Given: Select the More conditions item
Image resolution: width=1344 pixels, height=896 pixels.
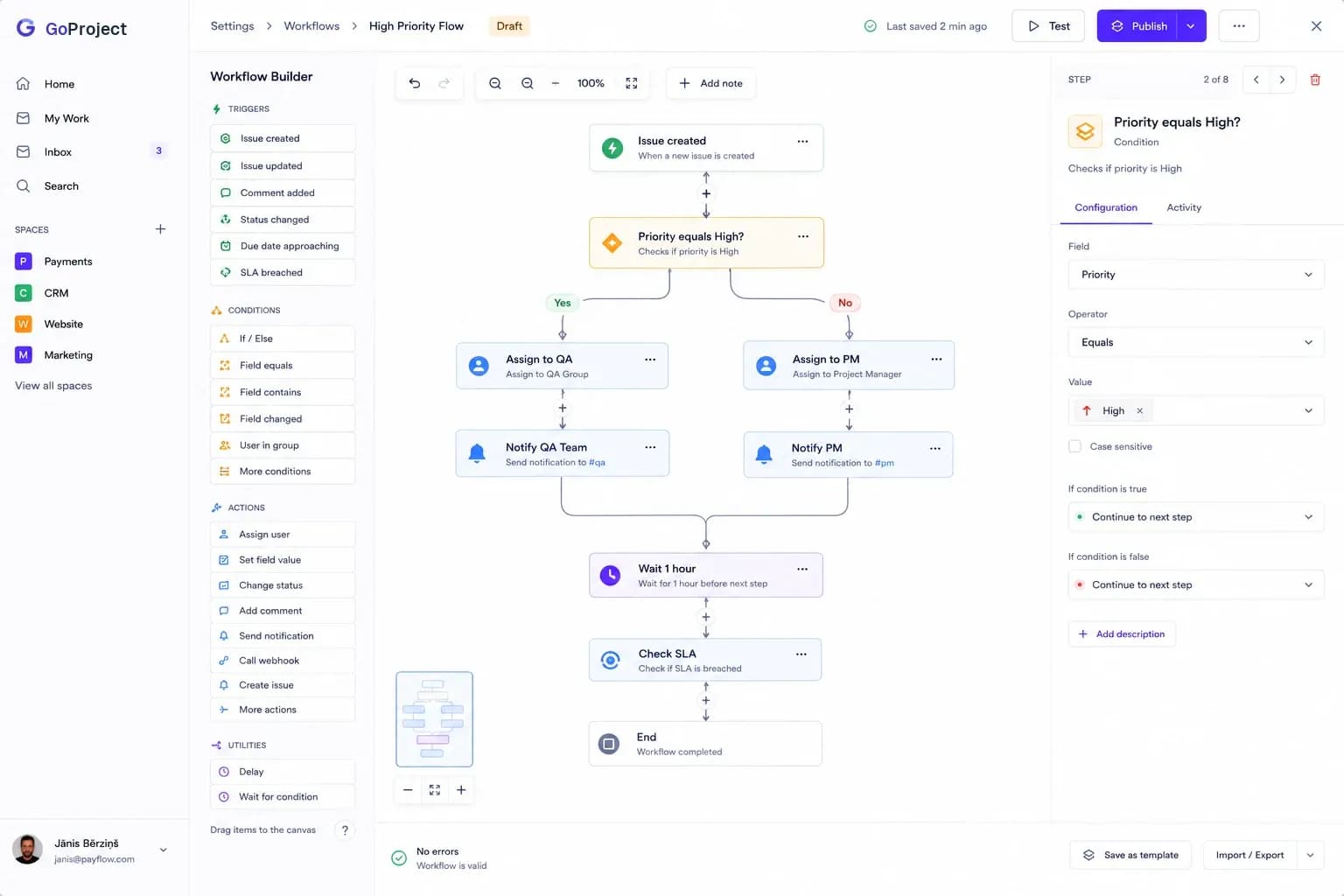Looking at the screenshot, I should (283, 472).
